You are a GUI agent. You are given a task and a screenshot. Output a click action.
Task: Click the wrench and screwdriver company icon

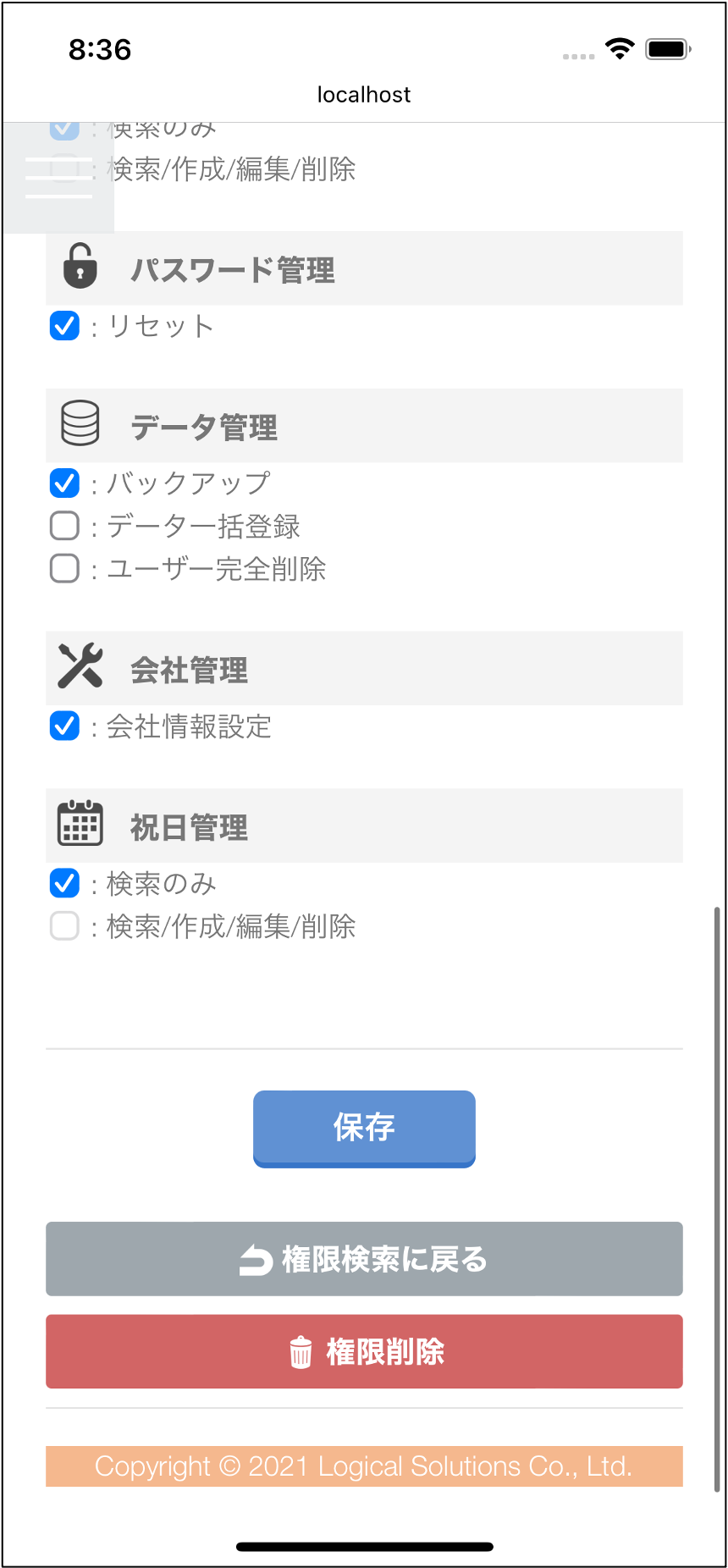coord(80,665)
